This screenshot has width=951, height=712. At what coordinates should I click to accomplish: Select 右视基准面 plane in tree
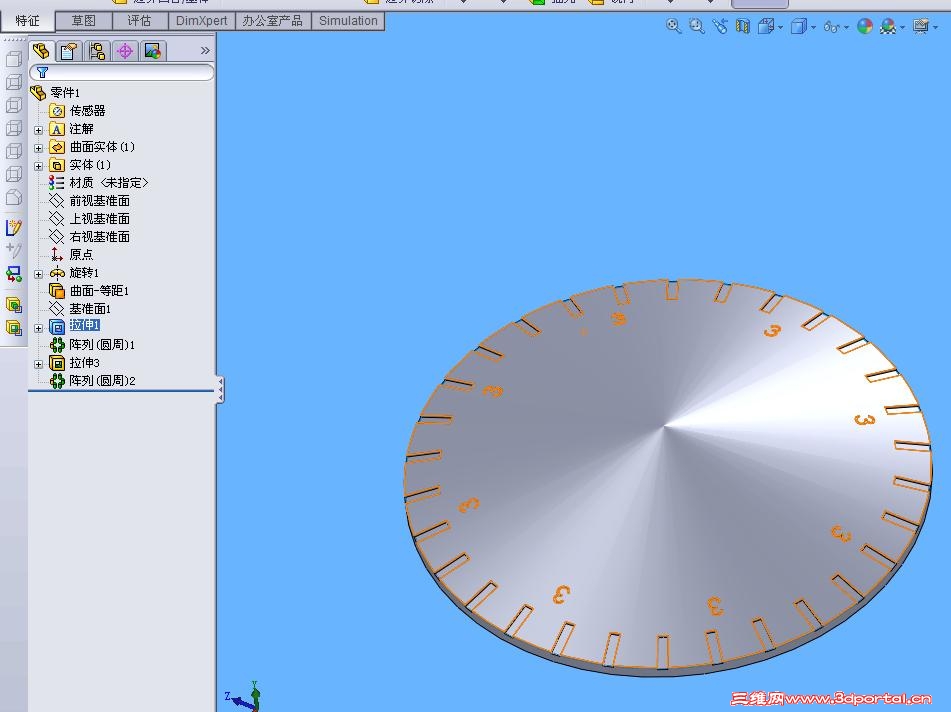click(x=99, y=237)
